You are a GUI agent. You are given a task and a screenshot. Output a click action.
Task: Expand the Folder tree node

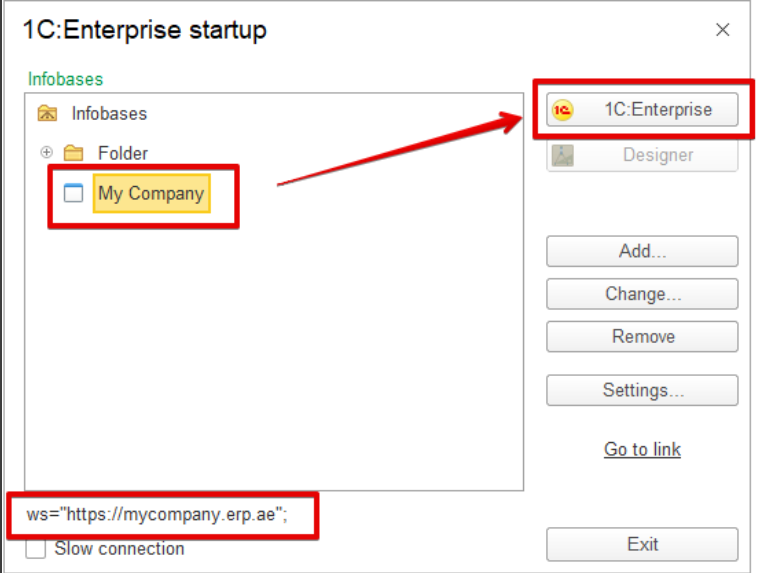pyautogui.click(x=46, y=152)
